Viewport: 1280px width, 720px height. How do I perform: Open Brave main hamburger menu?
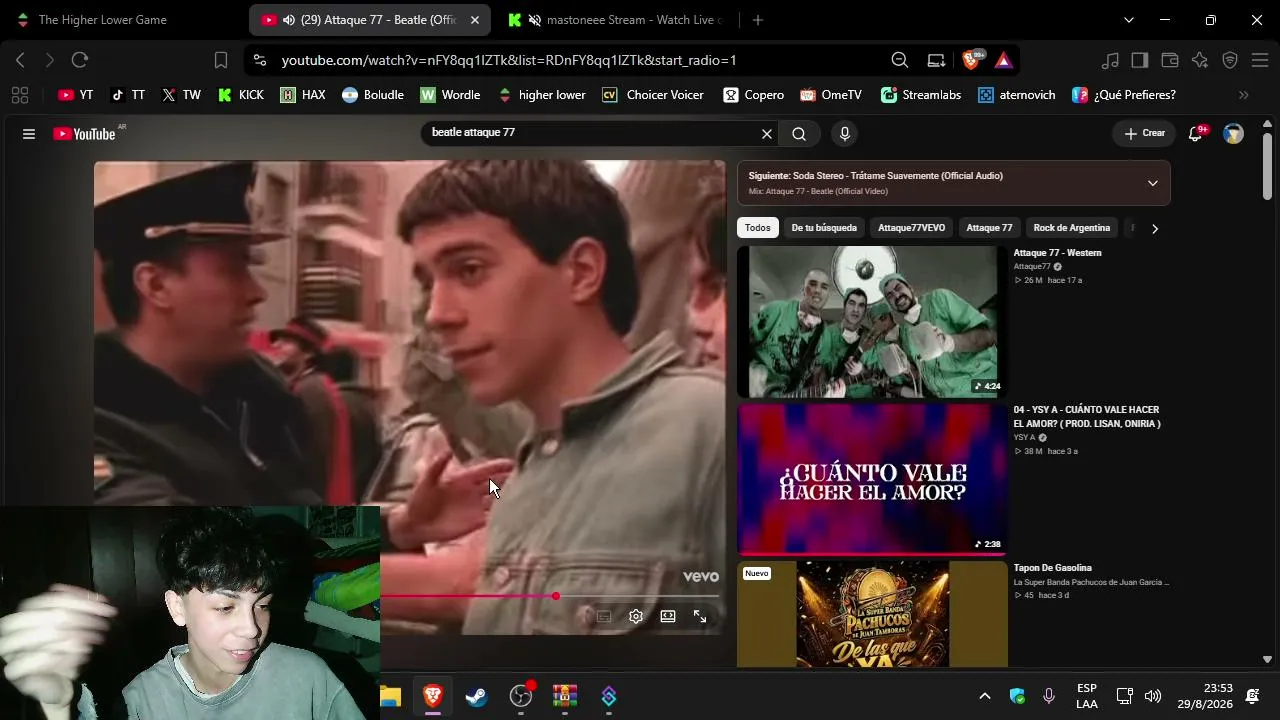click(x=1260, y=60)
